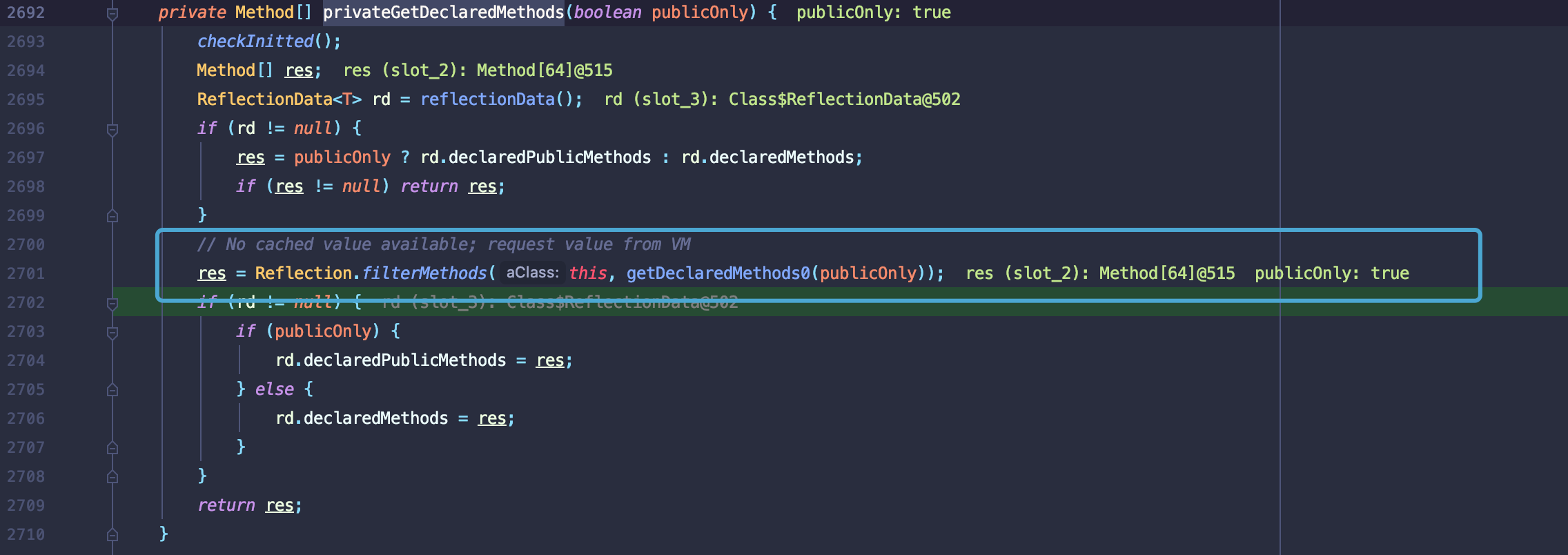Click the filterMethods method call
The height and width of the screenshot is (555, 1568).
[424, 274]
